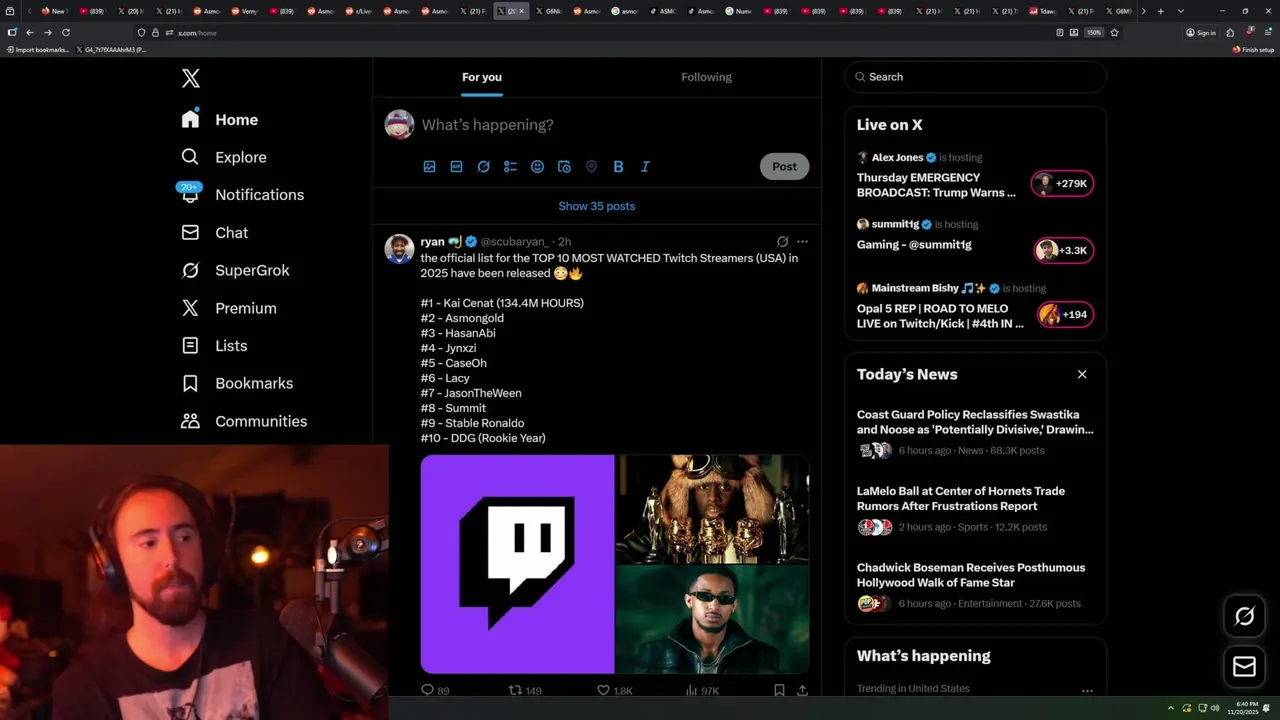Schedule the post with the calendar icon

click(x=564, y=167)
